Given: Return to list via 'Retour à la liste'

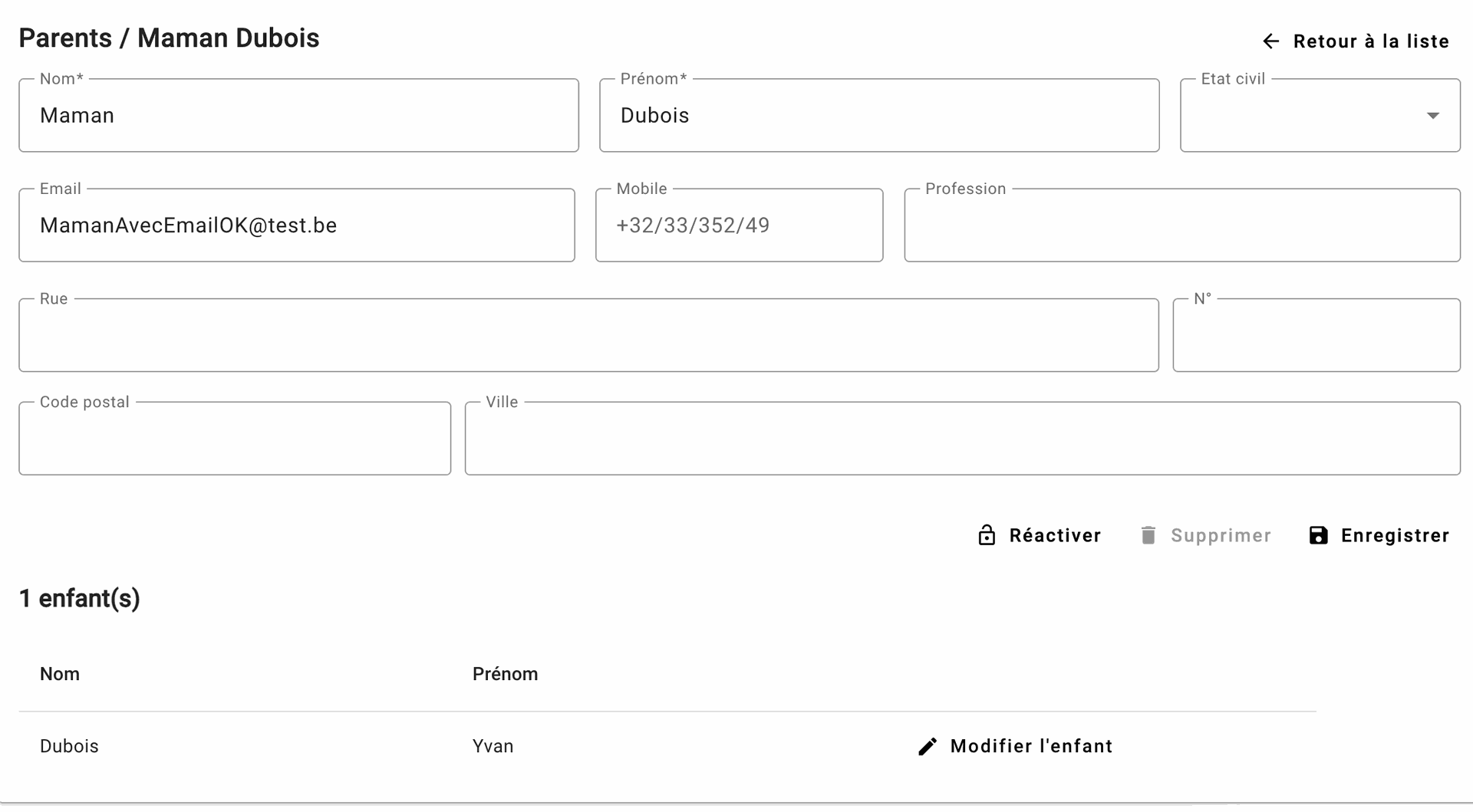Looking at the screenshot, I should [x=1370, y=41].
